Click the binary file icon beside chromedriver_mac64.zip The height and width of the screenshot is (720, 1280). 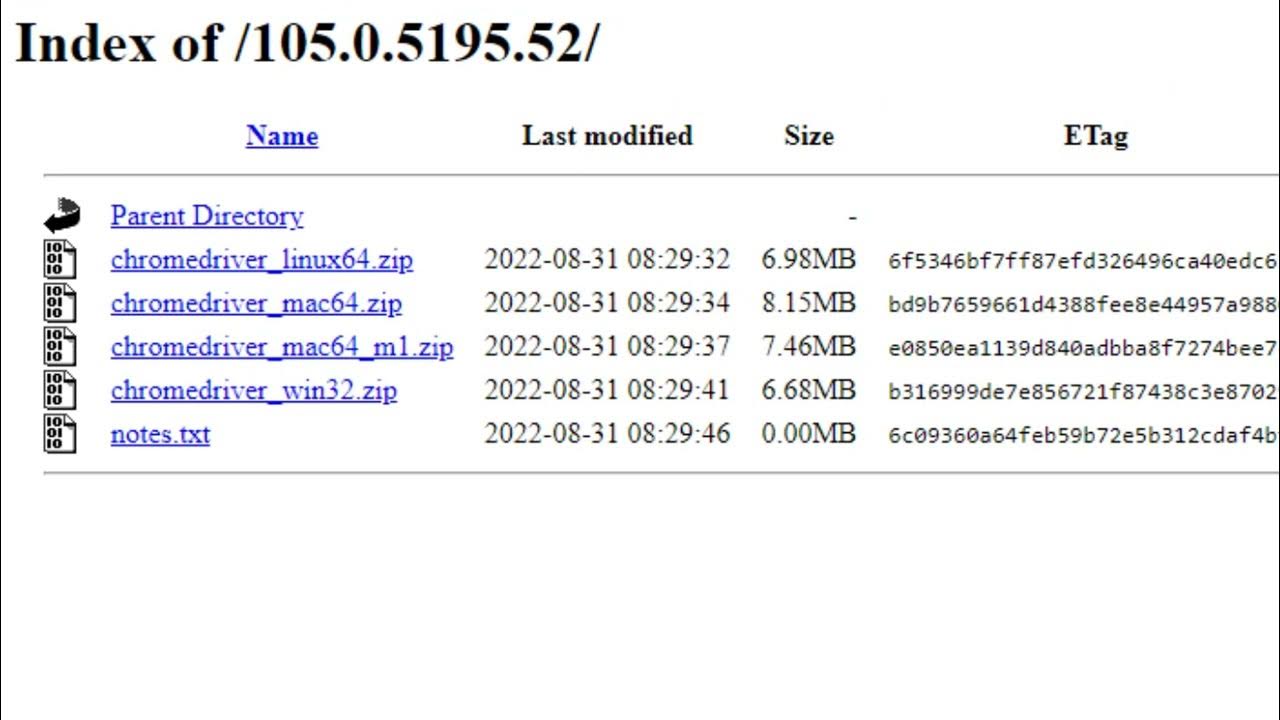point(60,303)
